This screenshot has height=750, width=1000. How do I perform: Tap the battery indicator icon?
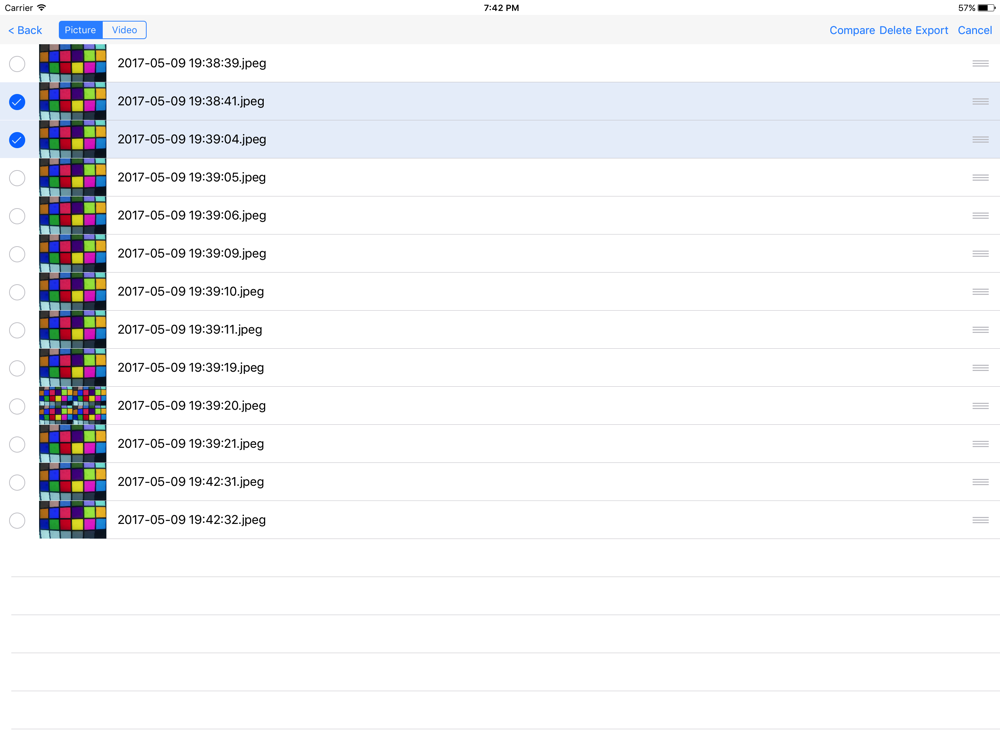[986, 8]
